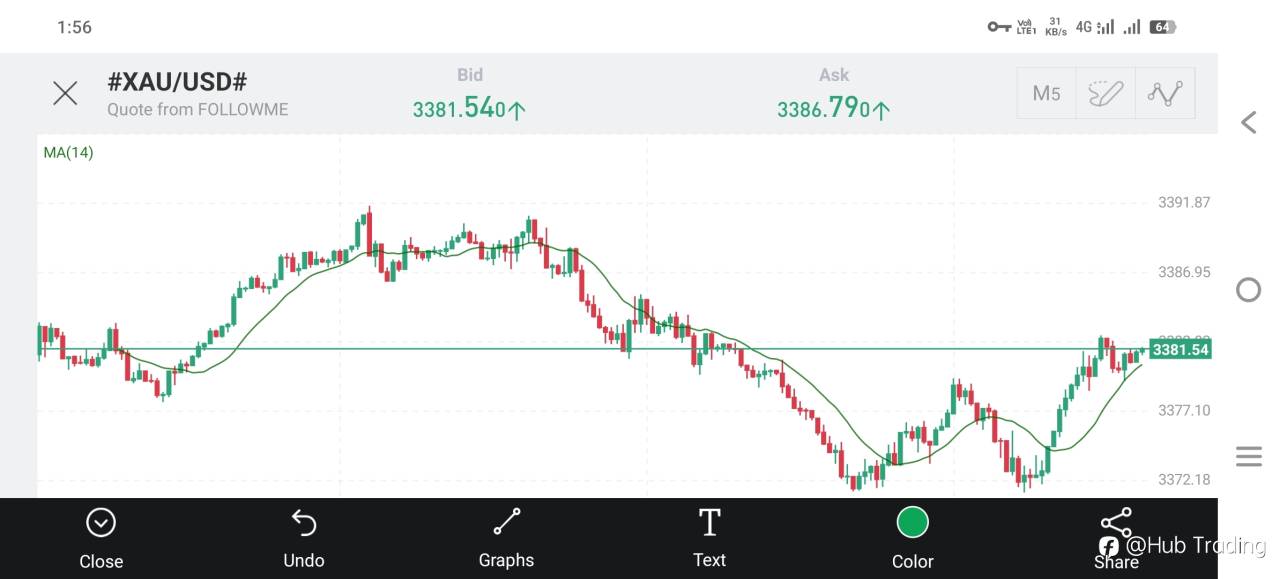1280x579 pixels.
Task: Tap the Android back arrow
Action: [x=1248, y=123]
